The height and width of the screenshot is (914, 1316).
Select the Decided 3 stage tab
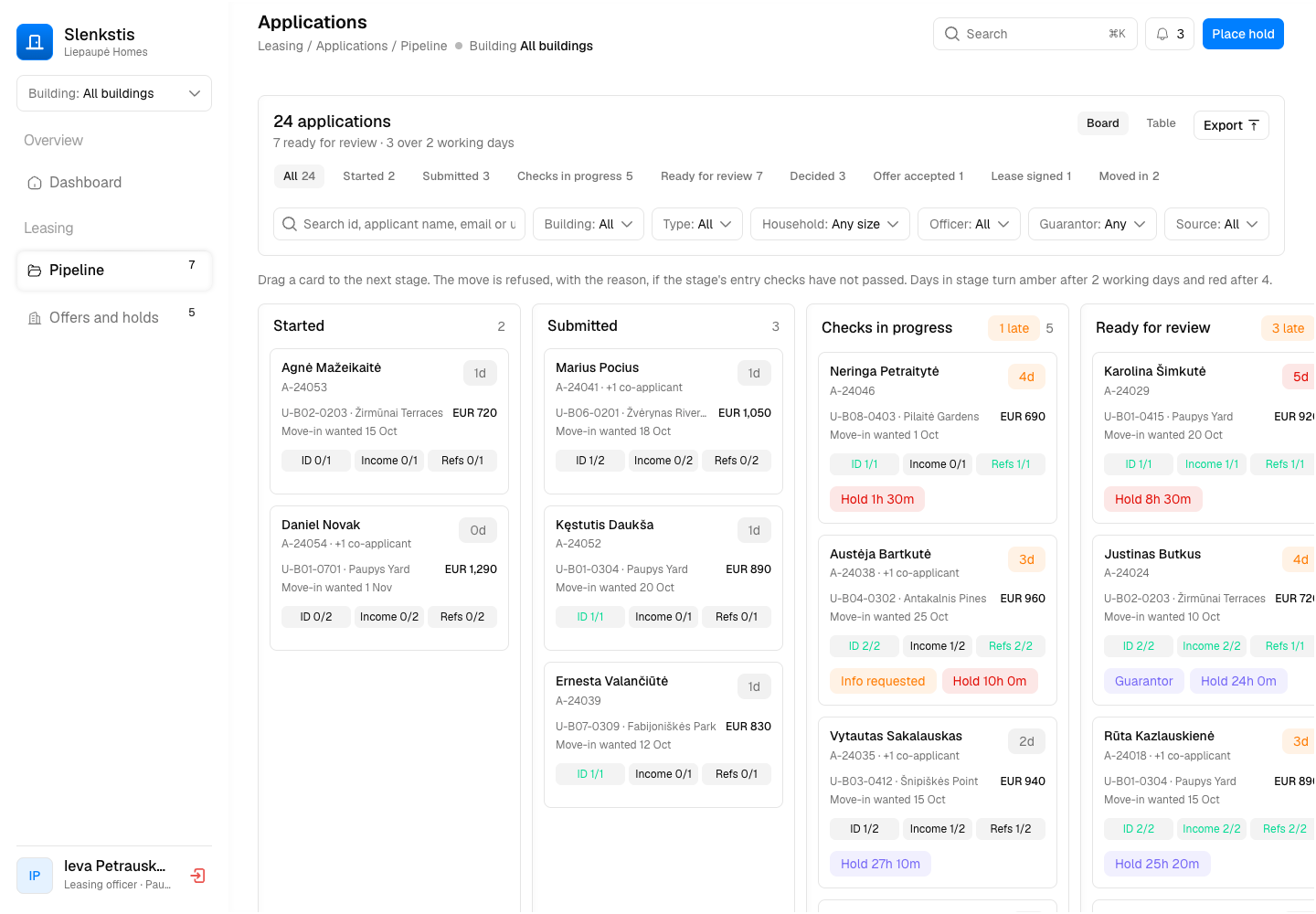tap(817, 176)
